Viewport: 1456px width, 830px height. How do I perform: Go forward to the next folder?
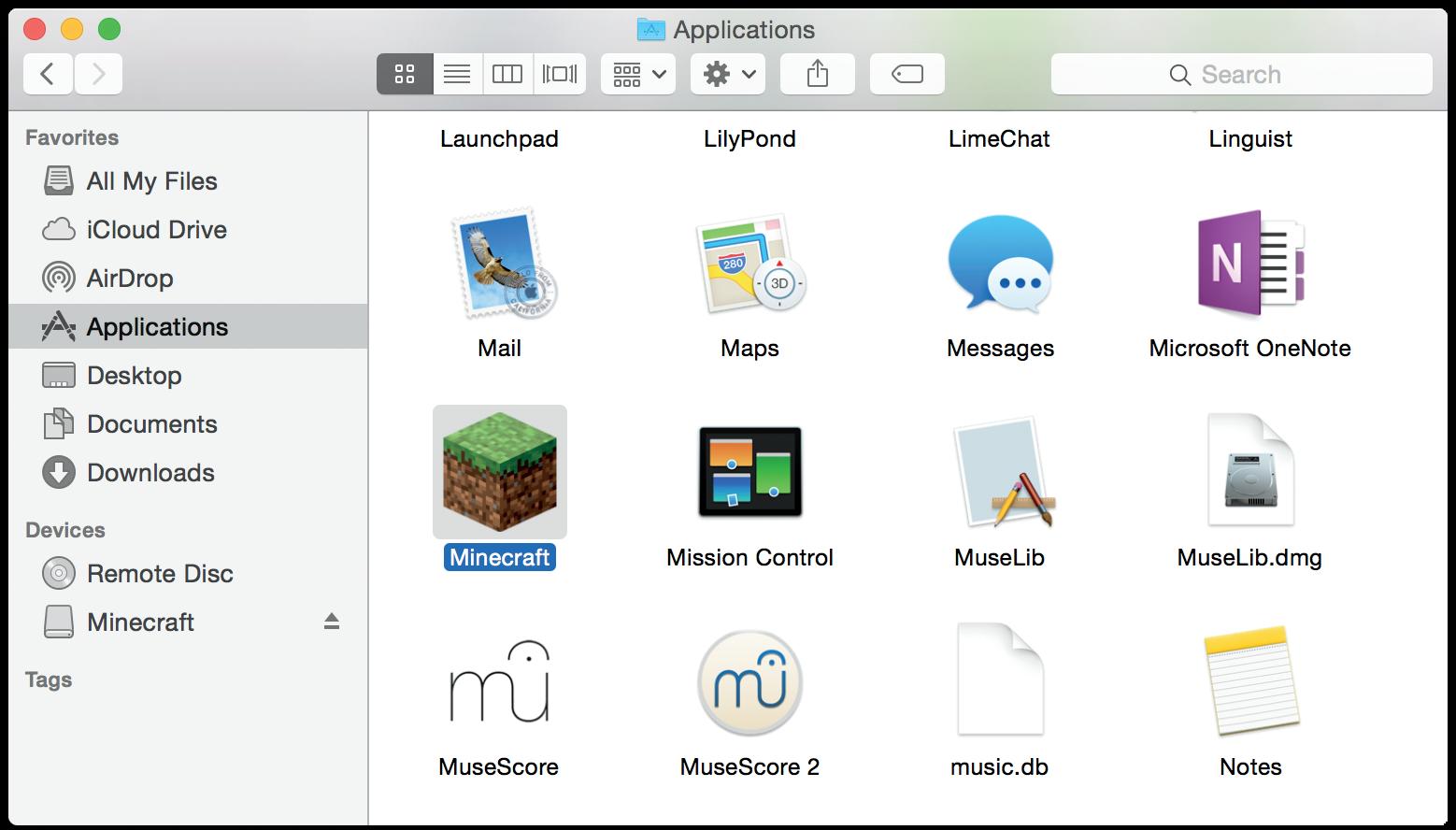click(x=98, y=74)
